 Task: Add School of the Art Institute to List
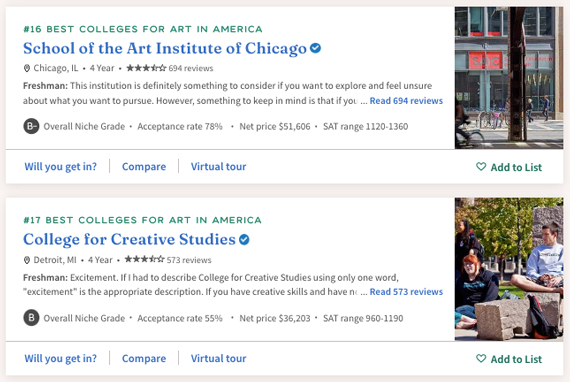pyautogui.click(x=509, y=167)
